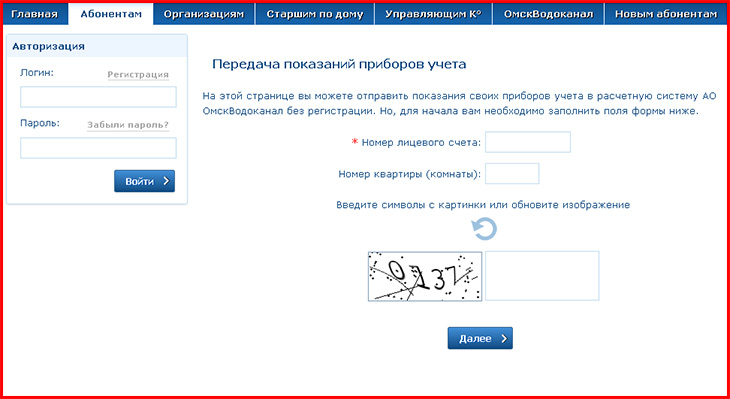Click the Авторизация panel header
The height and width of the screenshot is (399, 730).
(x=97, y=46)
